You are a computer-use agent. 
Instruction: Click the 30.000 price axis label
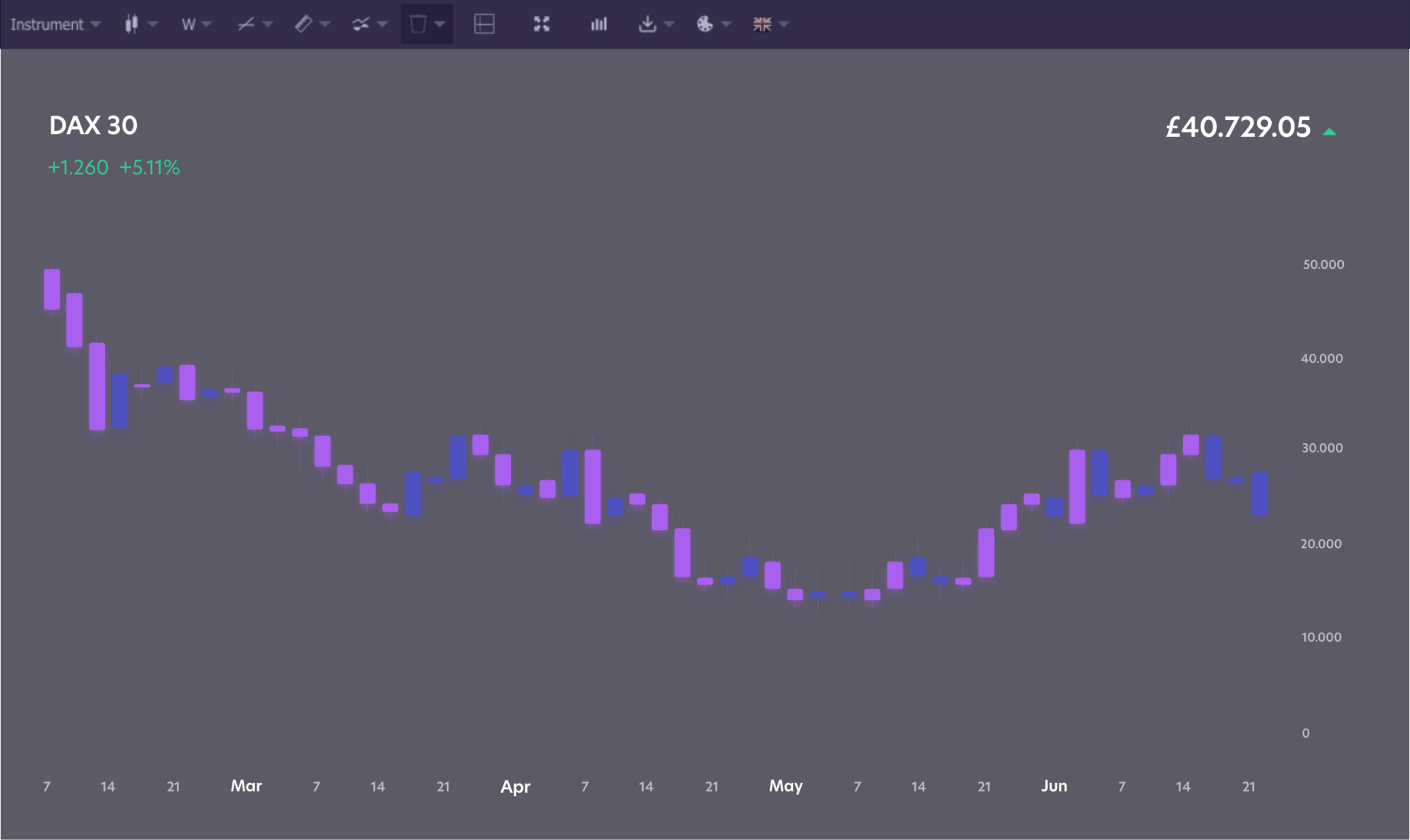[1322, 447]
